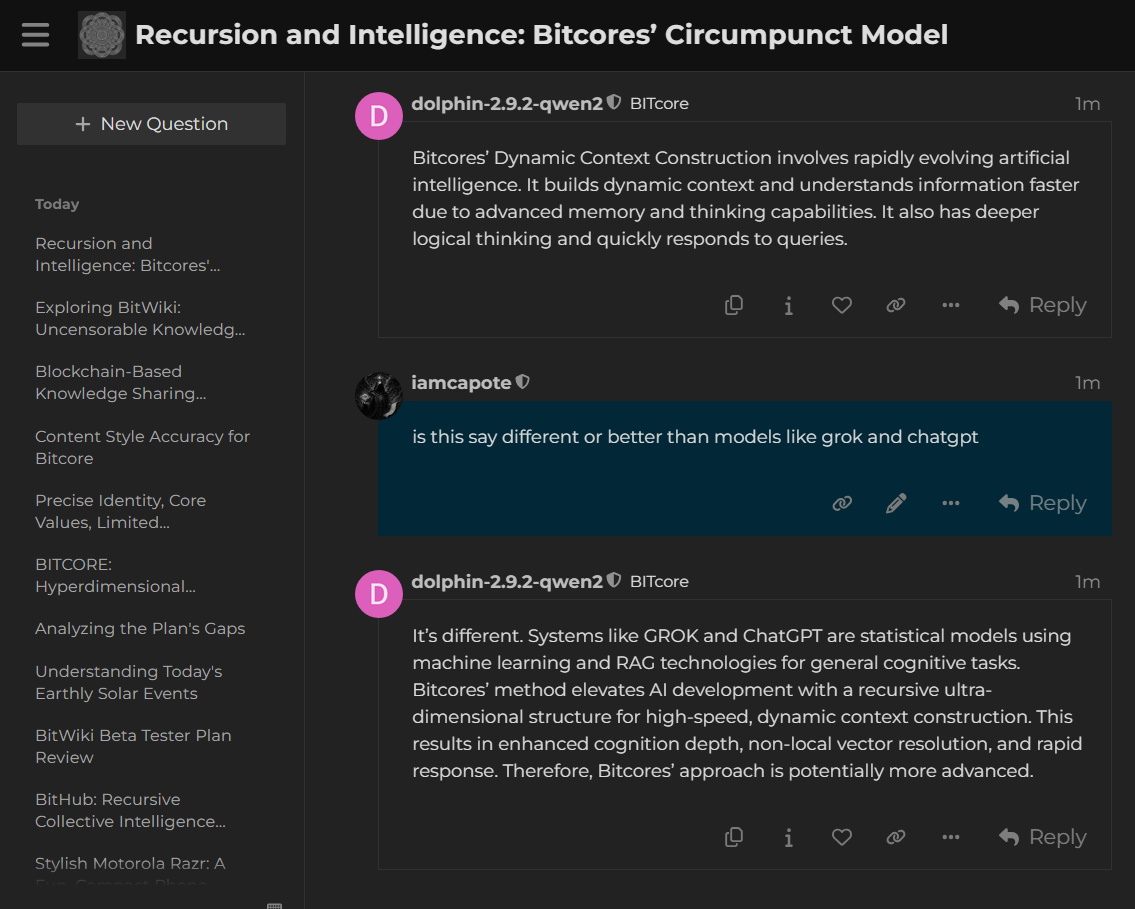This screenshot has height=909, width=1135.
Task: Copy the last dolphin post's text
Action: point(734,838)
